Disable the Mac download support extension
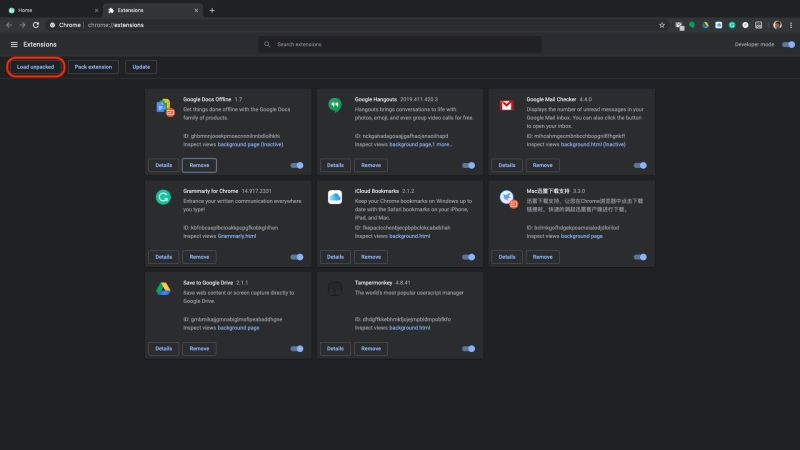 click(640, 257)
